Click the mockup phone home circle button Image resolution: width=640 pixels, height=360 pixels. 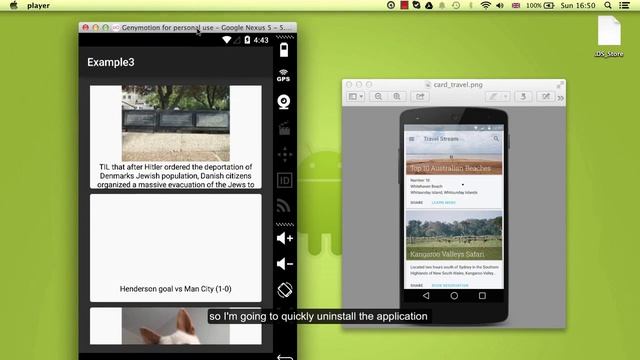(454, 296)
